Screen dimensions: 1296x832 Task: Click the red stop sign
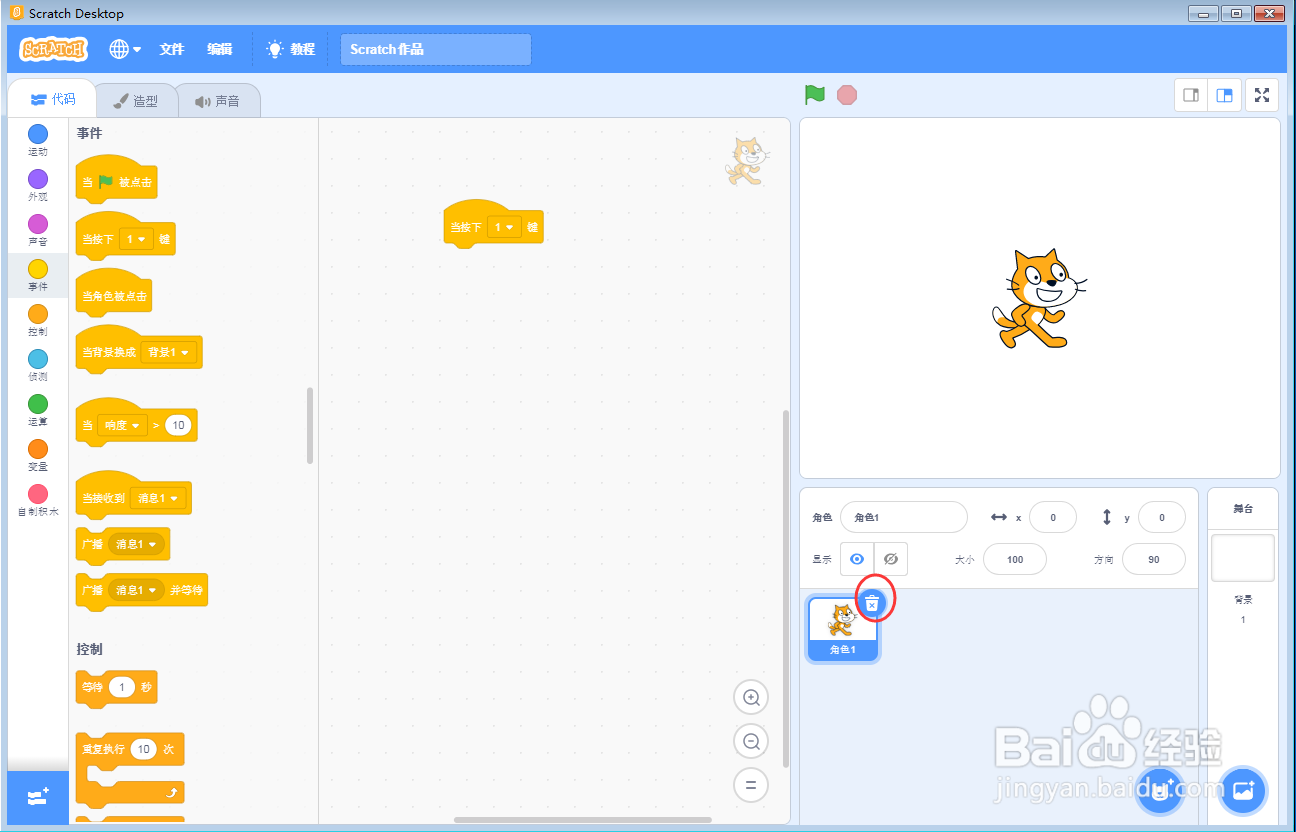[x=847, y=94]
